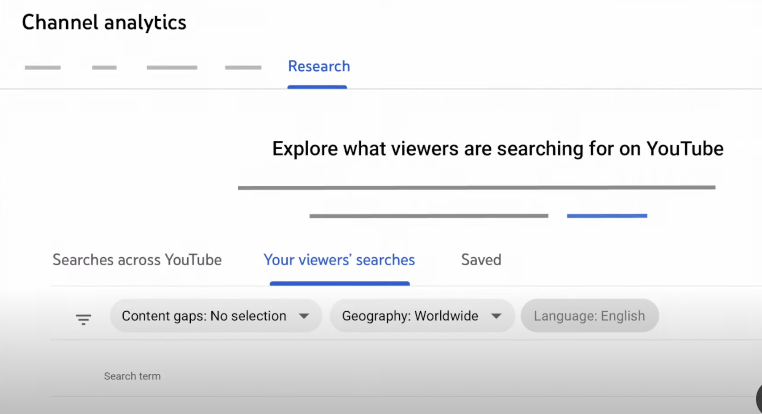Click the Search term column header
Image resolution: width=762 pixels, height=414 pixels.
point(132,376)
